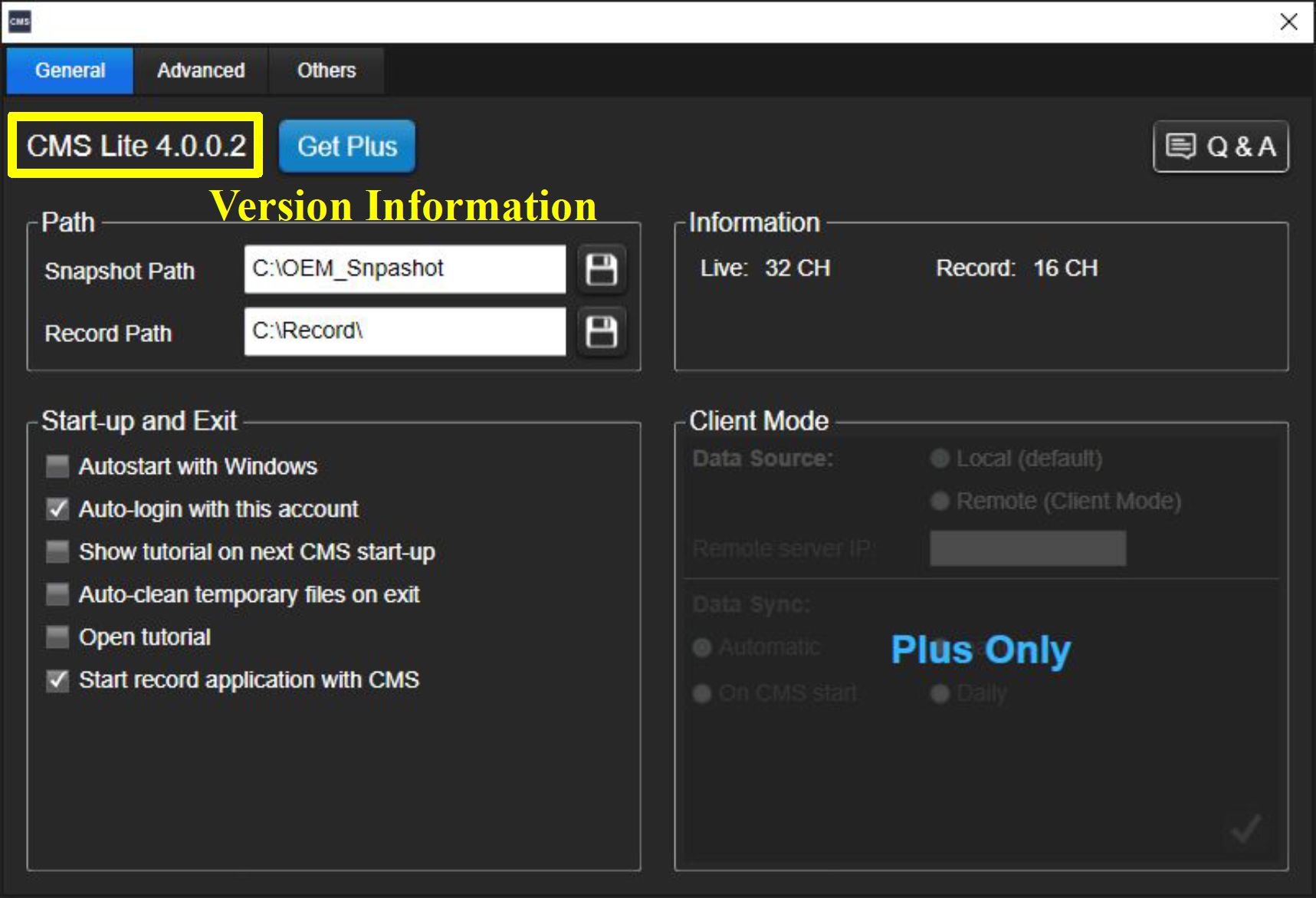Click the Get Plus upgrade button
The image size is (1316, 898).
click(347, 146)
